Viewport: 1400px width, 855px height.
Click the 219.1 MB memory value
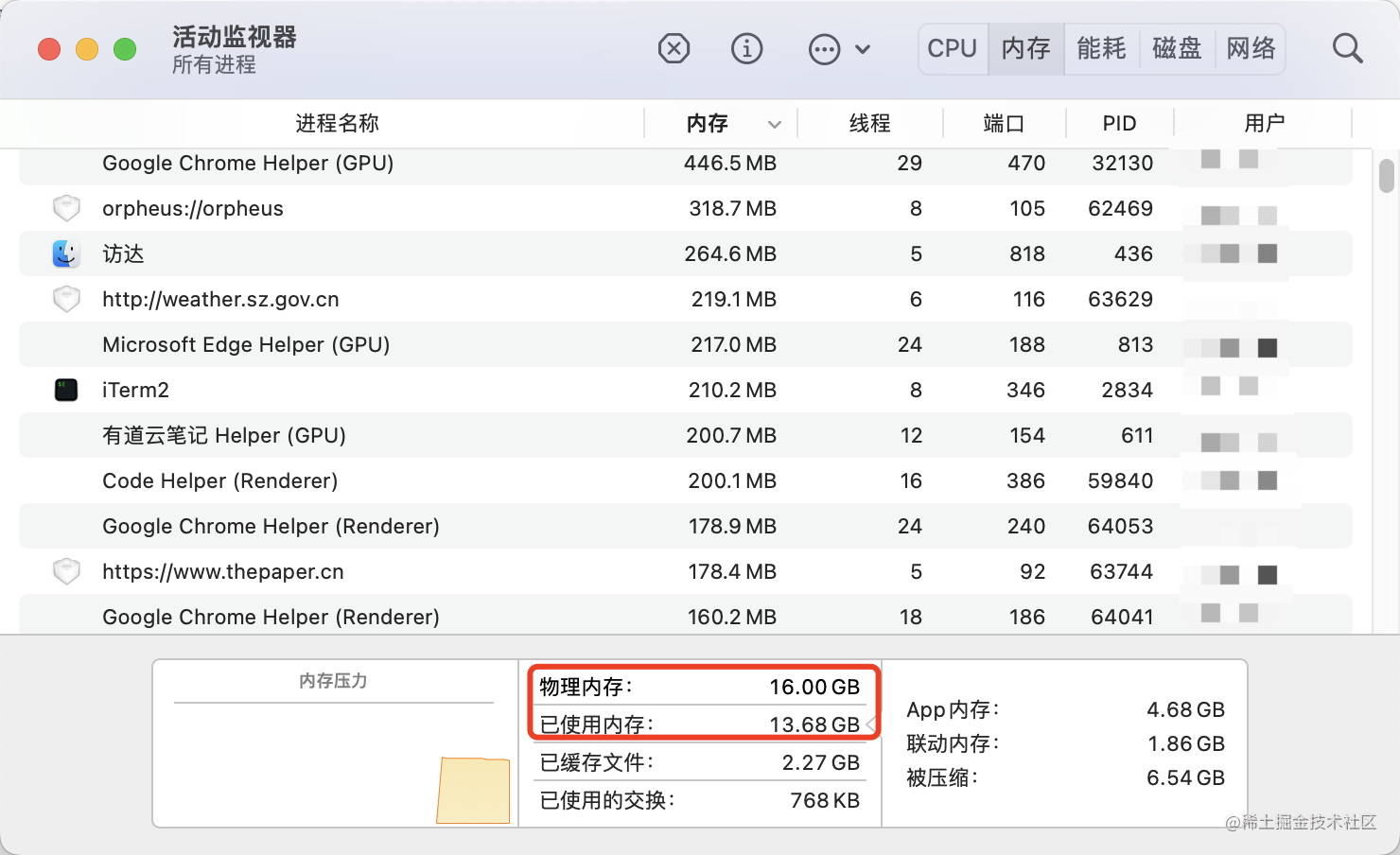(x=734, y=299)
